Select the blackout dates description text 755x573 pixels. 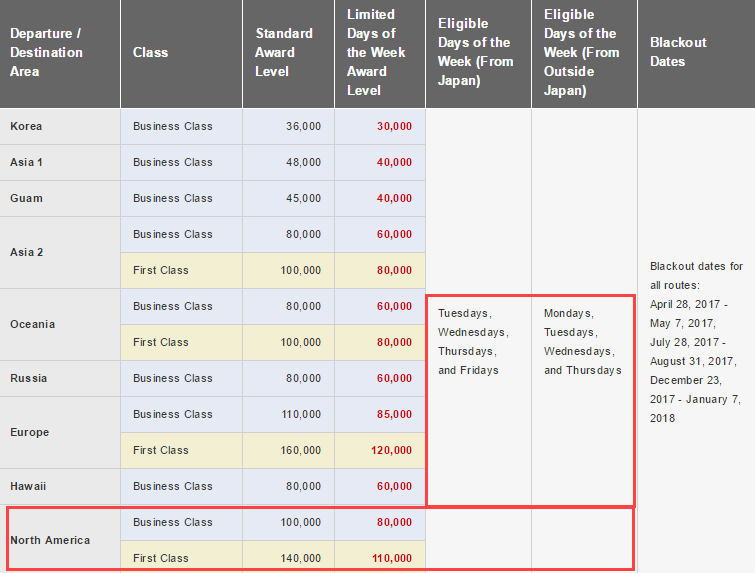pos(696,342)
